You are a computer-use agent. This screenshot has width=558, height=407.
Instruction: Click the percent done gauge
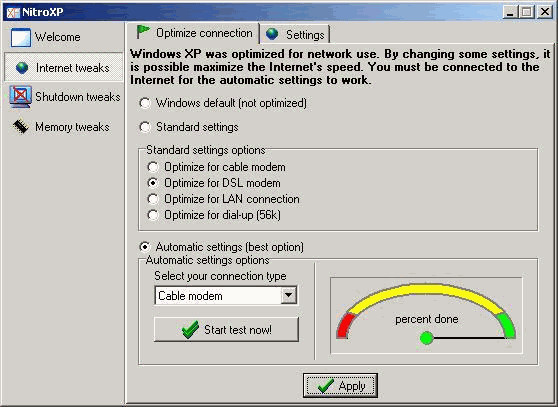coord(426,316)
